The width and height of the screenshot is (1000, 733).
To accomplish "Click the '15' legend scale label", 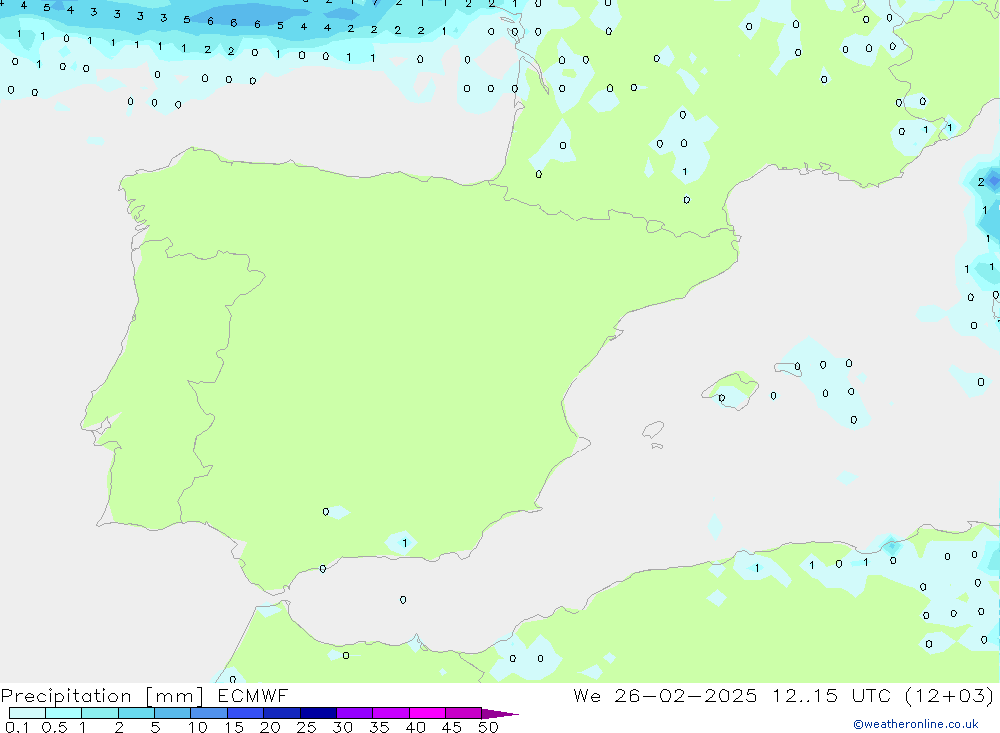I will (234, 727).
